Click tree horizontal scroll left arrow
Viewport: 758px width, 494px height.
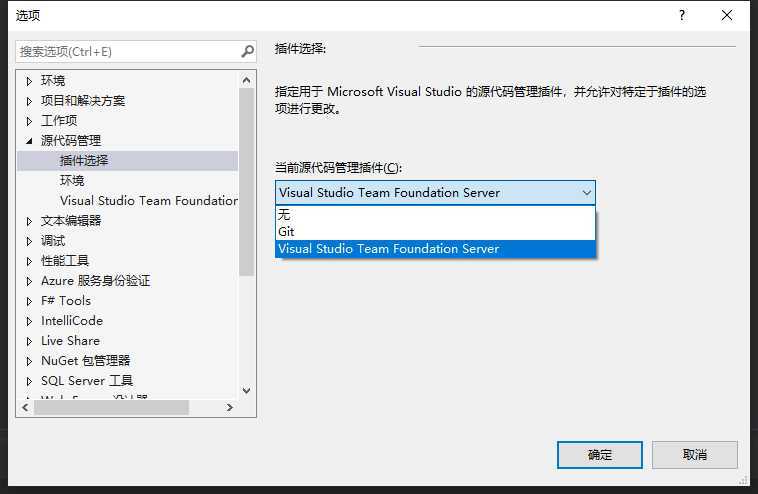[25, 408]
